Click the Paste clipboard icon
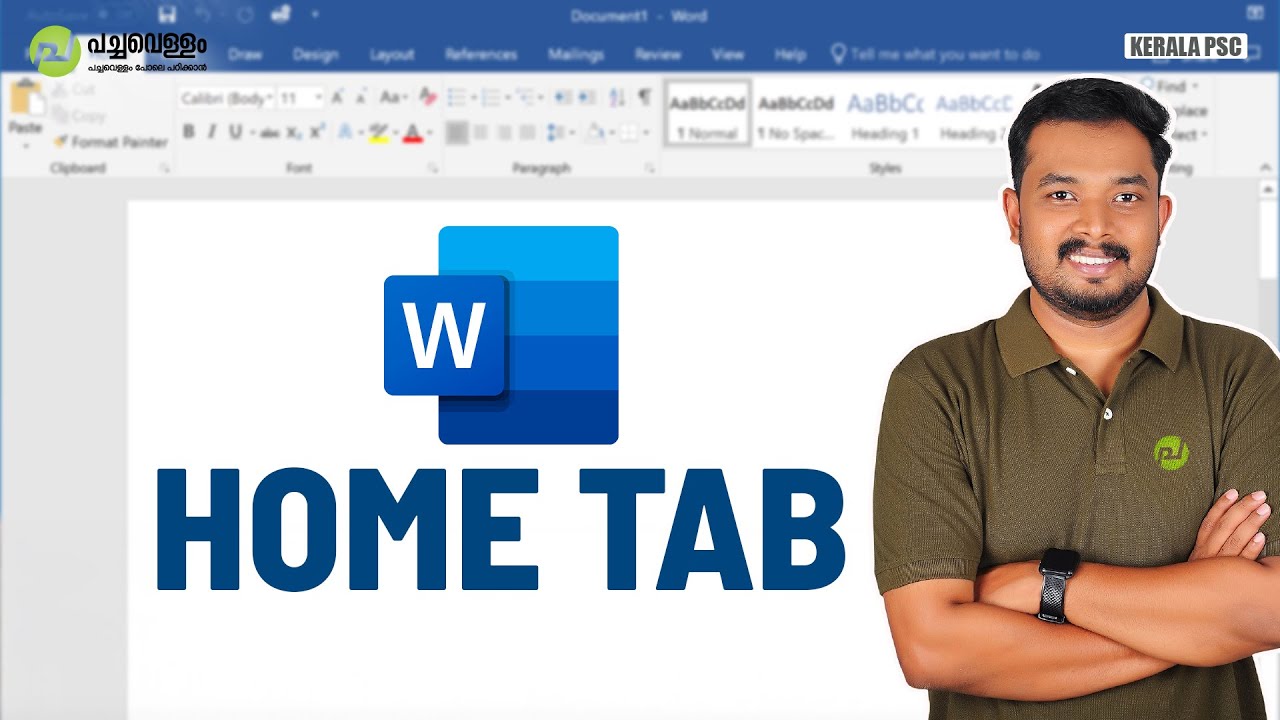Screen dimensions: 1280x720 26,99
